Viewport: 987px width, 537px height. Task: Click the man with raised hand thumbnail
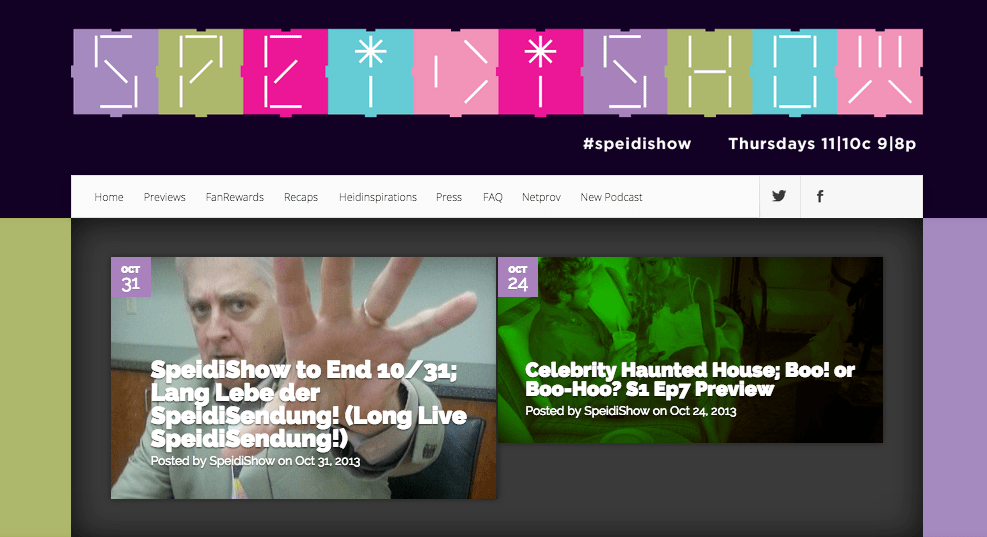click(x=303, y=378)
